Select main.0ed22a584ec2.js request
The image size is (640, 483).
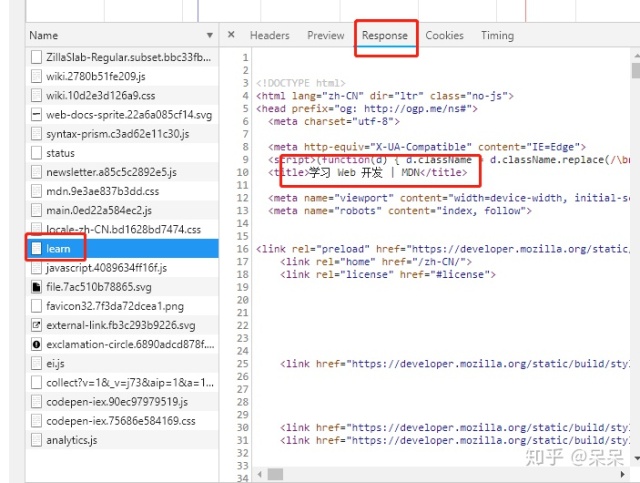[x=99, y=210]
